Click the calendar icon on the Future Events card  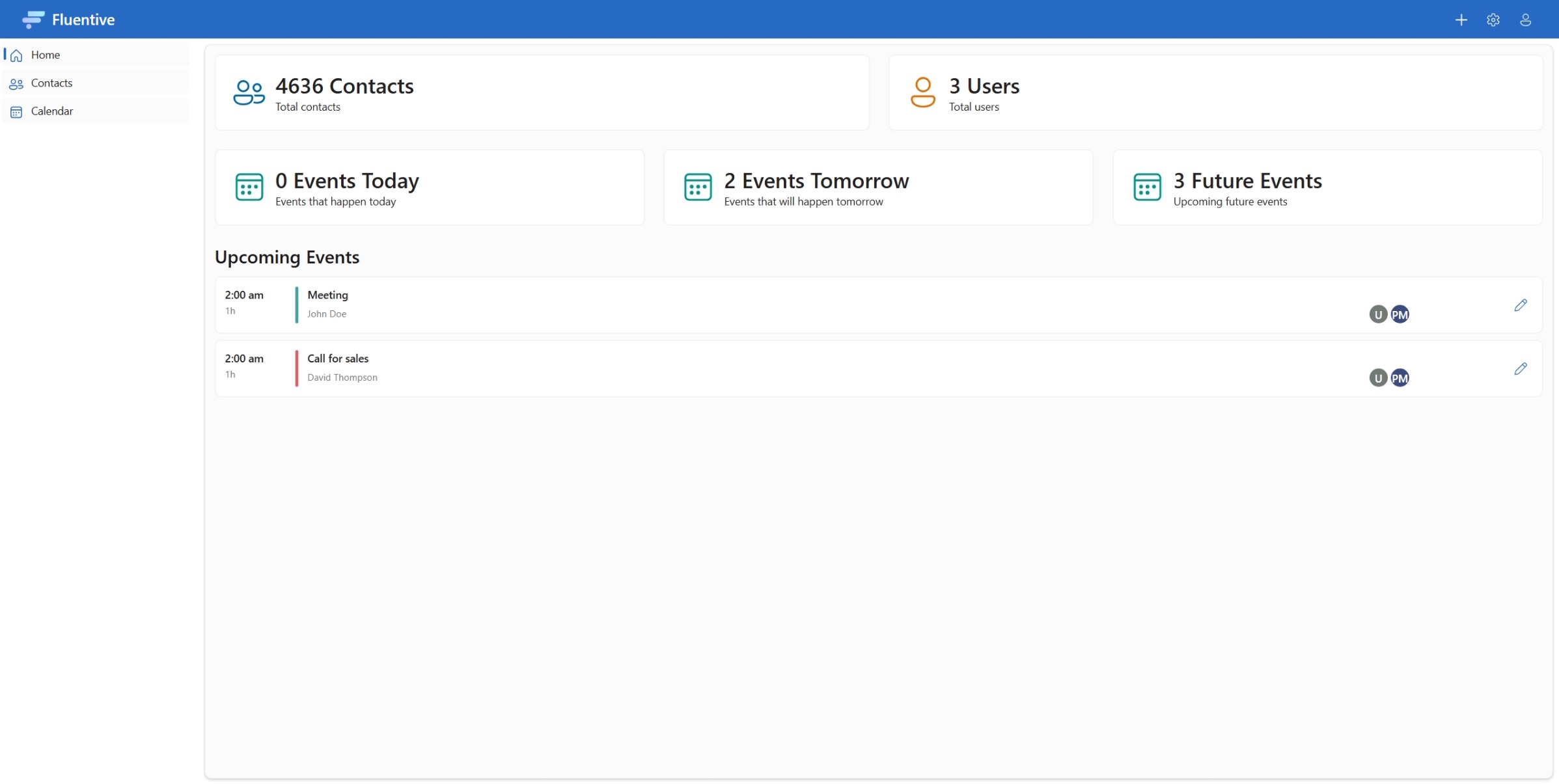point(1147,187)
